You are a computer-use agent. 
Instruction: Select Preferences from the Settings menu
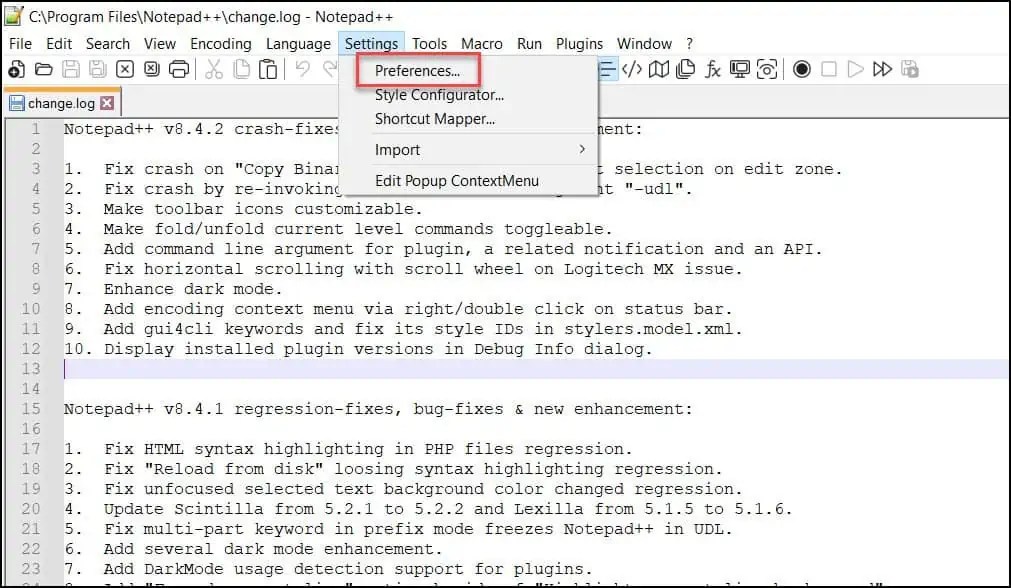coord(419,71)
